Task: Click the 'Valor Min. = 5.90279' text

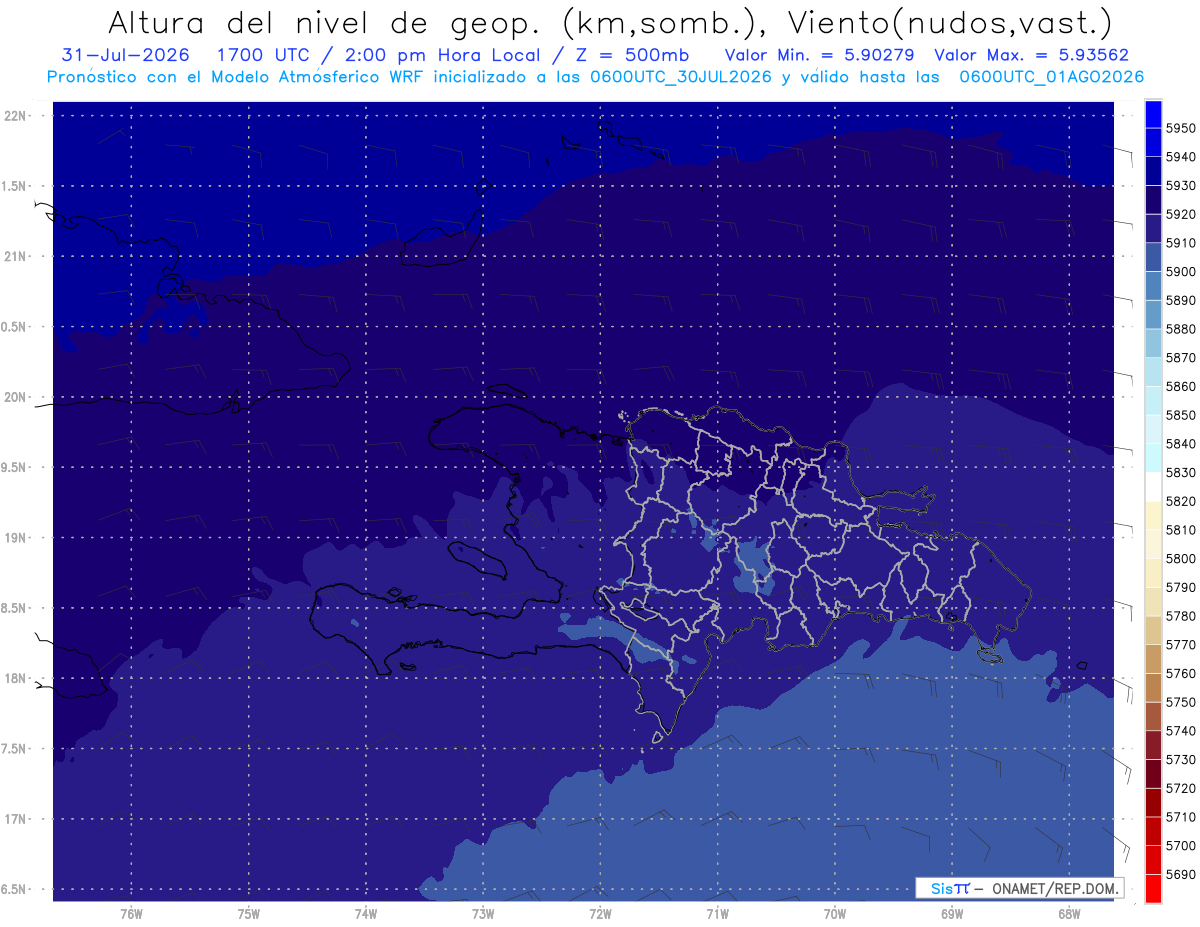Action: click(x=819, y=55)
